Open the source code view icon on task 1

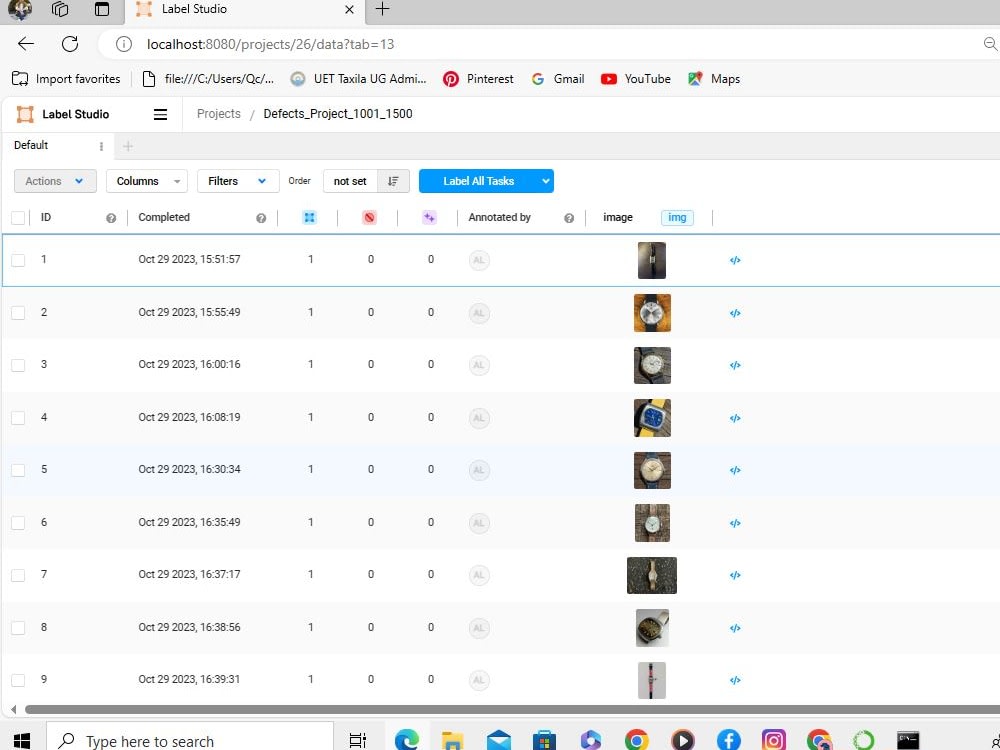coord(735,260)
